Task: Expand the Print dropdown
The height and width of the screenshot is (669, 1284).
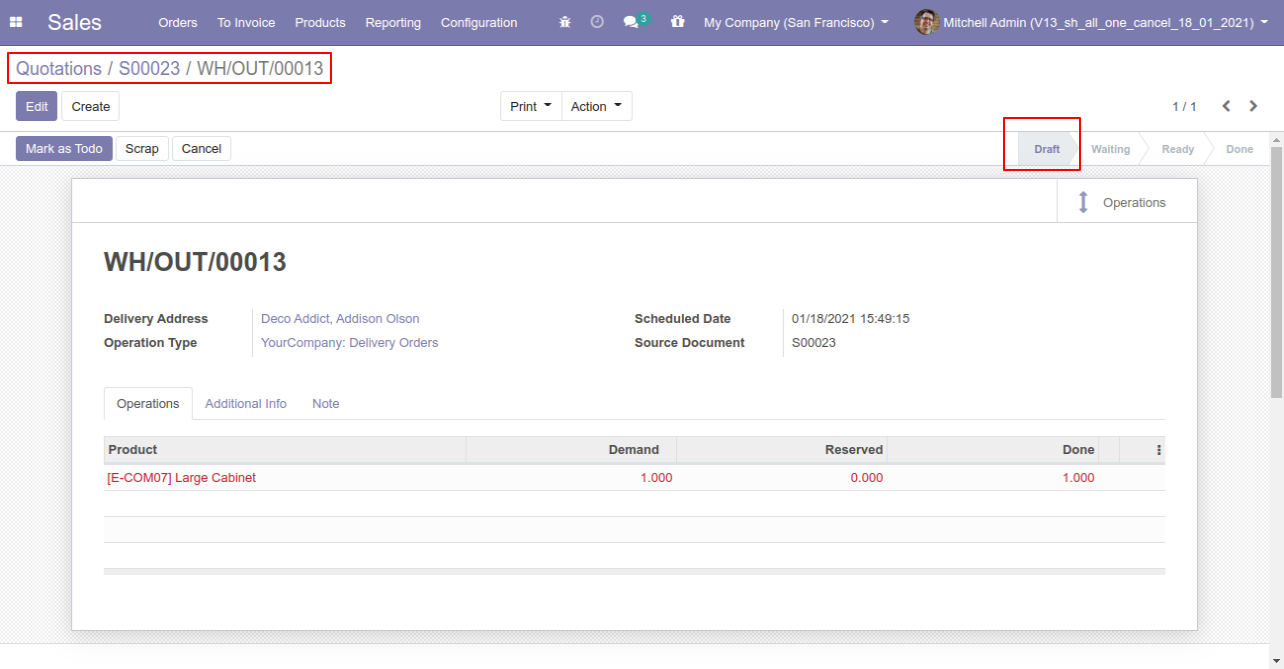Action: point(530,106)
